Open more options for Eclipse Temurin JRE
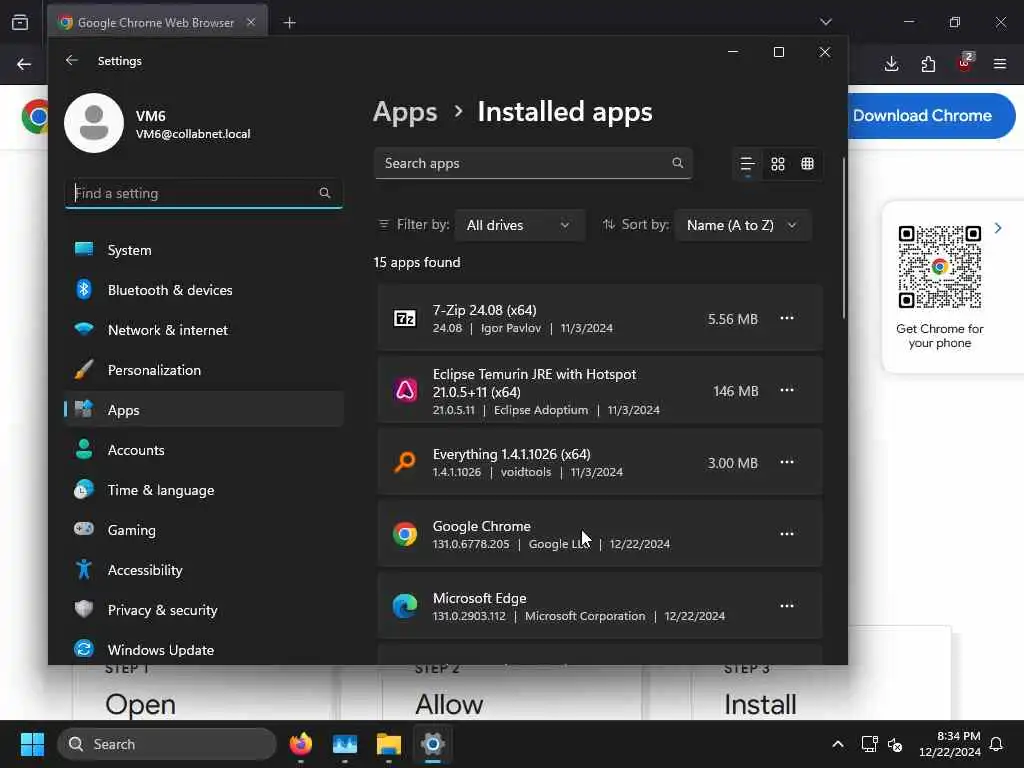This screenshot has height=768, width=1024. (787, 390)
